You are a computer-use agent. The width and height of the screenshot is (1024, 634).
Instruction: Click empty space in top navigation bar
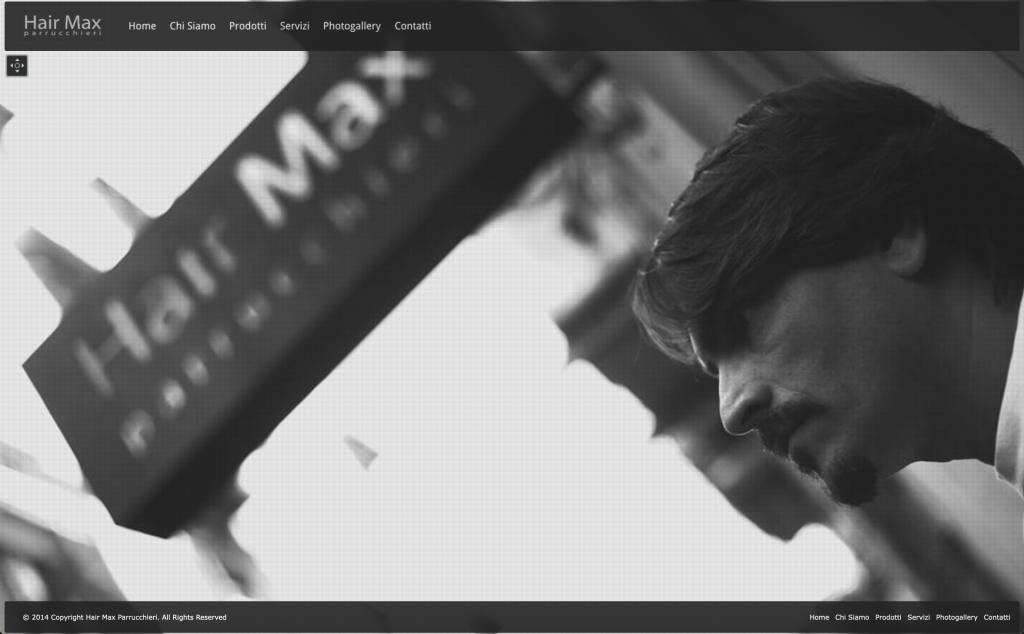[x=700, y=26]
